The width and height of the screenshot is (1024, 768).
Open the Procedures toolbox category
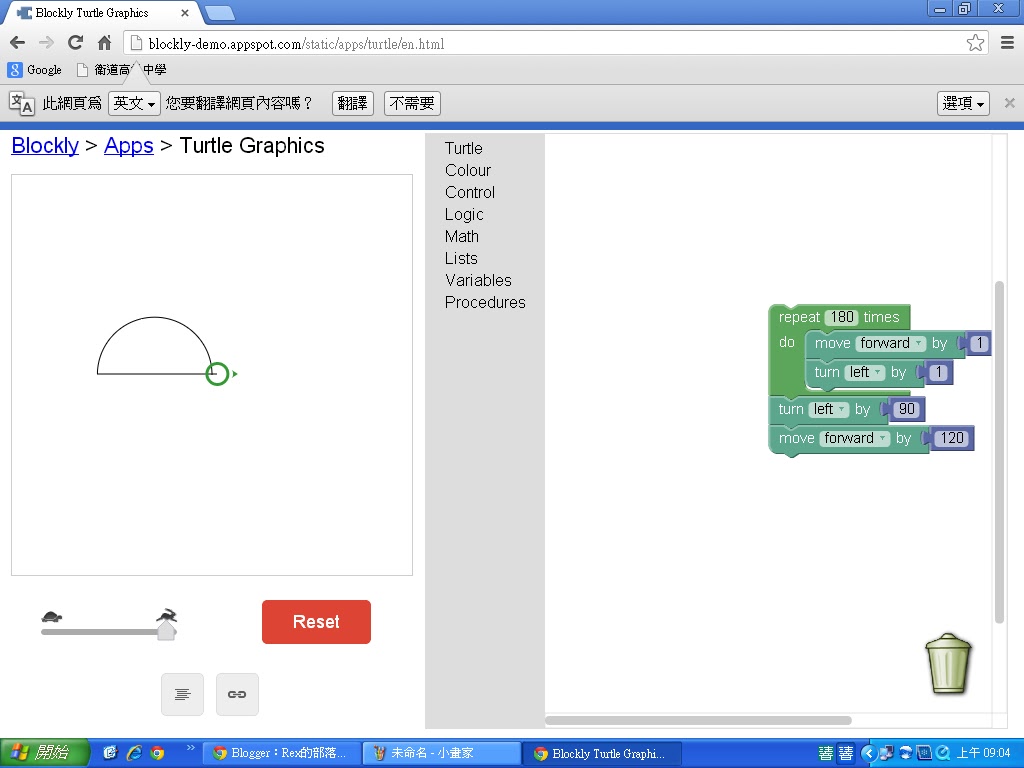485,302
